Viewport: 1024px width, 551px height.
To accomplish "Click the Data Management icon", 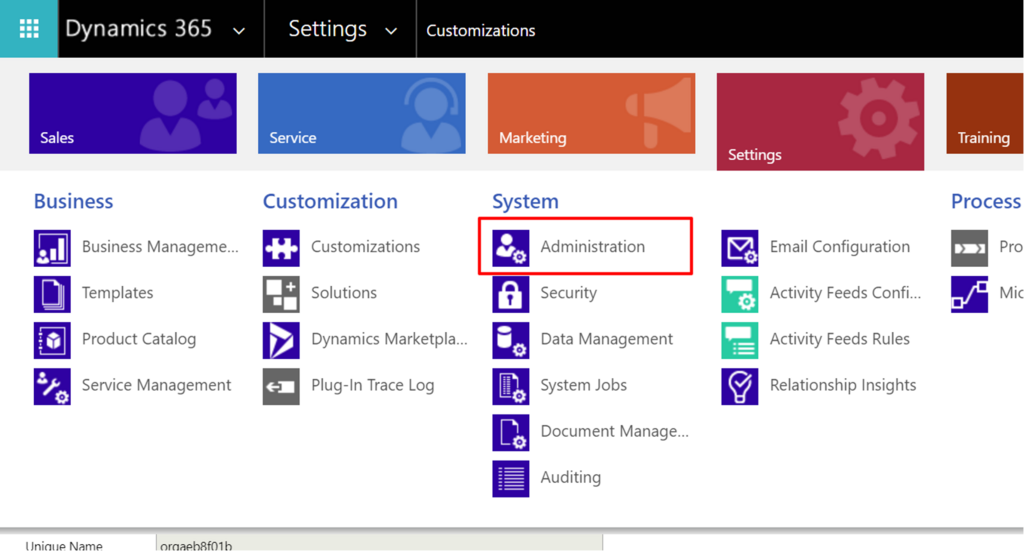I will pyautogui.click(x=511, y=340).
